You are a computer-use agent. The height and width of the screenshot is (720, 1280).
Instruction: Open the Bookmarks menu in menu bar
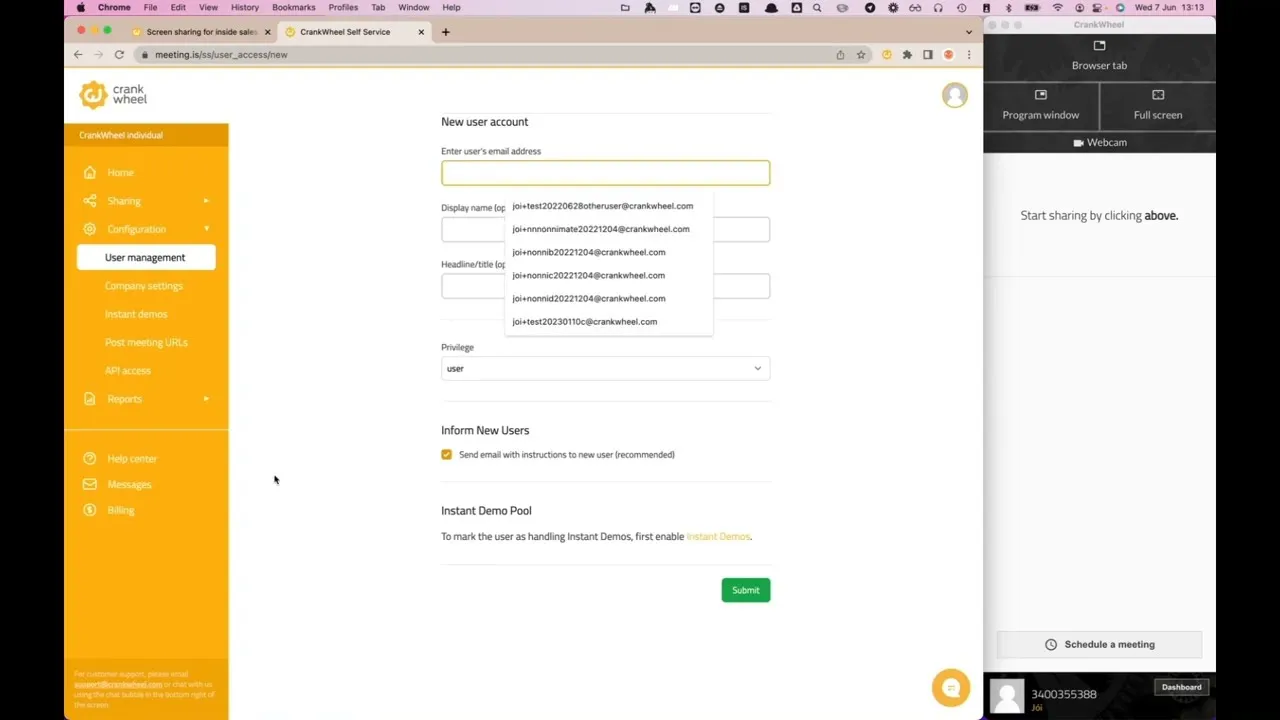pos(293,7)
